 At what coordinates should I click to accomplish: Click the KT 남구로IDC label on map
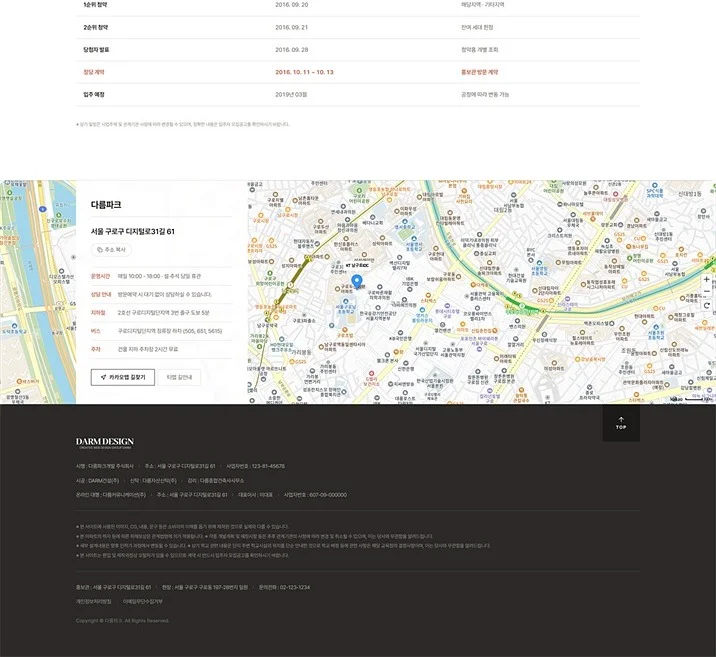point(357,265)
